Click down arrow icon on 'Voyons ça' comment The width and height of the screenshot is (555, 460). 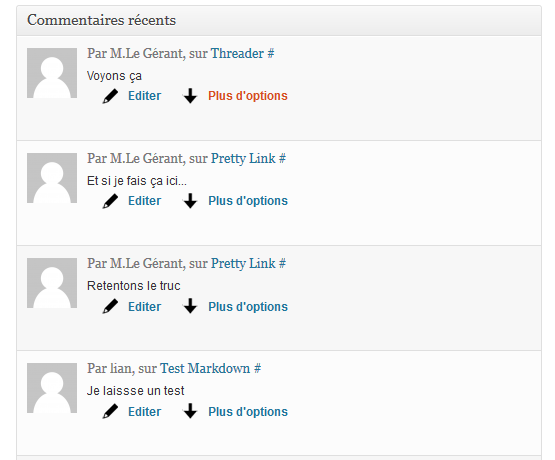[x=190, y=96]
